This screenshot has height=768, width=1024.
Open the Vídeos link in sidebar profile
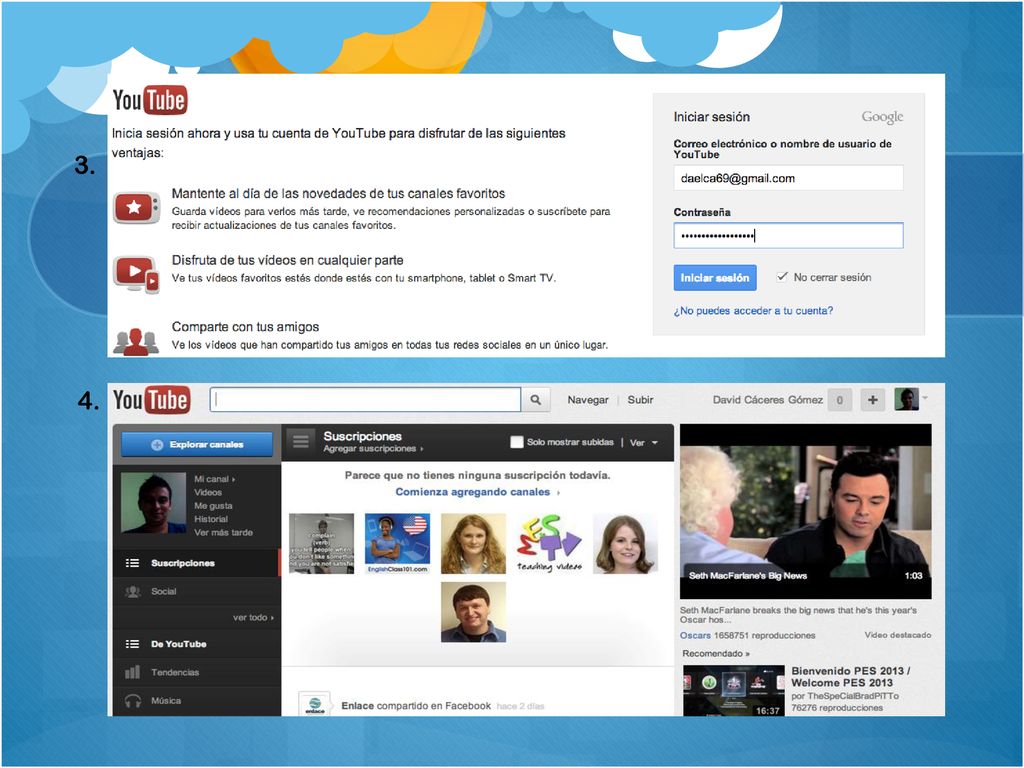click(208, 492)
